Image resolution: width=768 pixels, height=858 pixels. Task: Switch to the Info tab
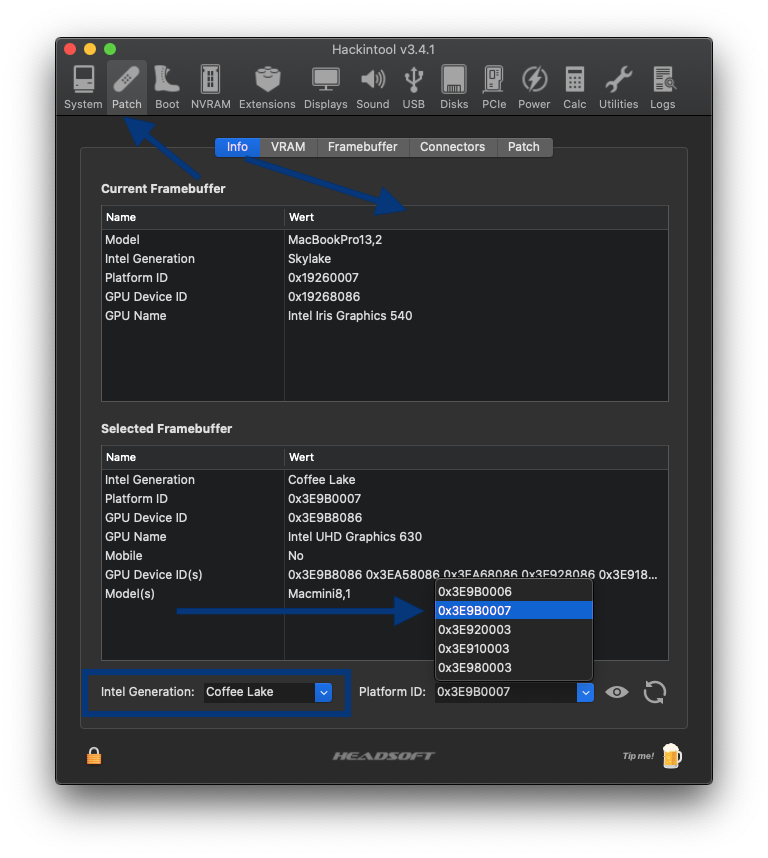pos(237,147)
